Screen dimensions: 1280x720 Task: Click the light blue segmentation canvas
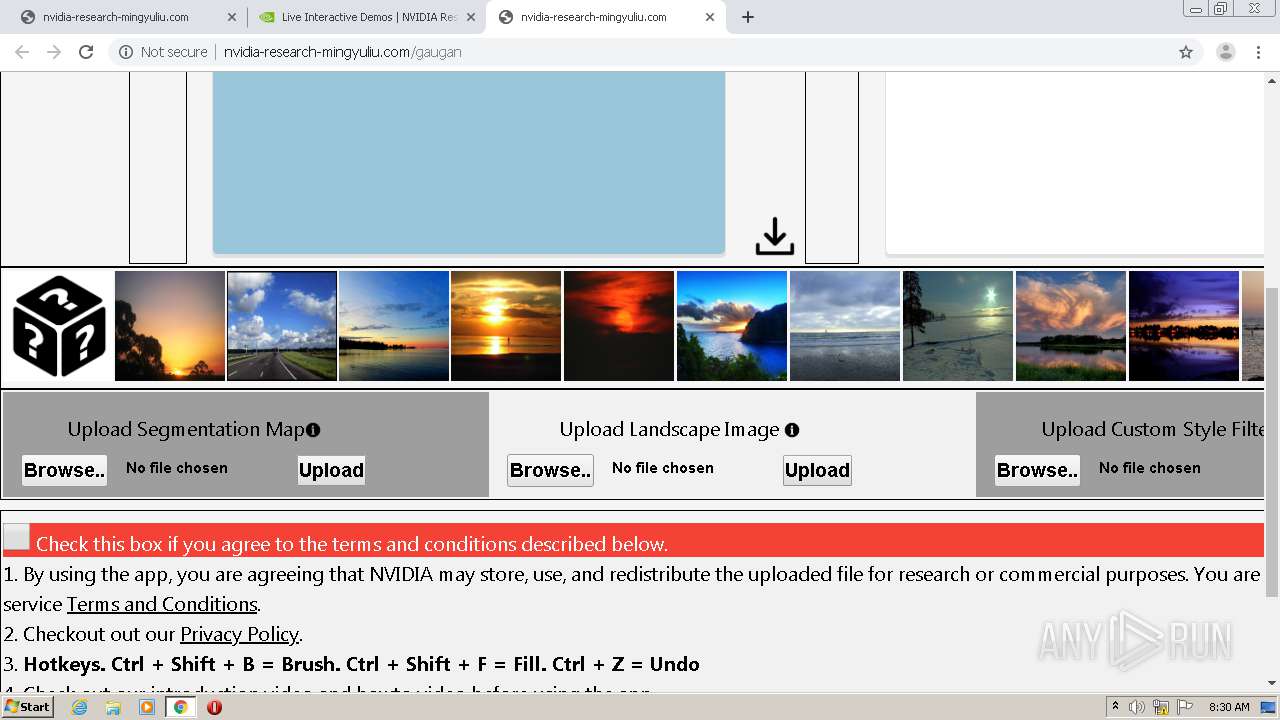click(x=469, y=162)
